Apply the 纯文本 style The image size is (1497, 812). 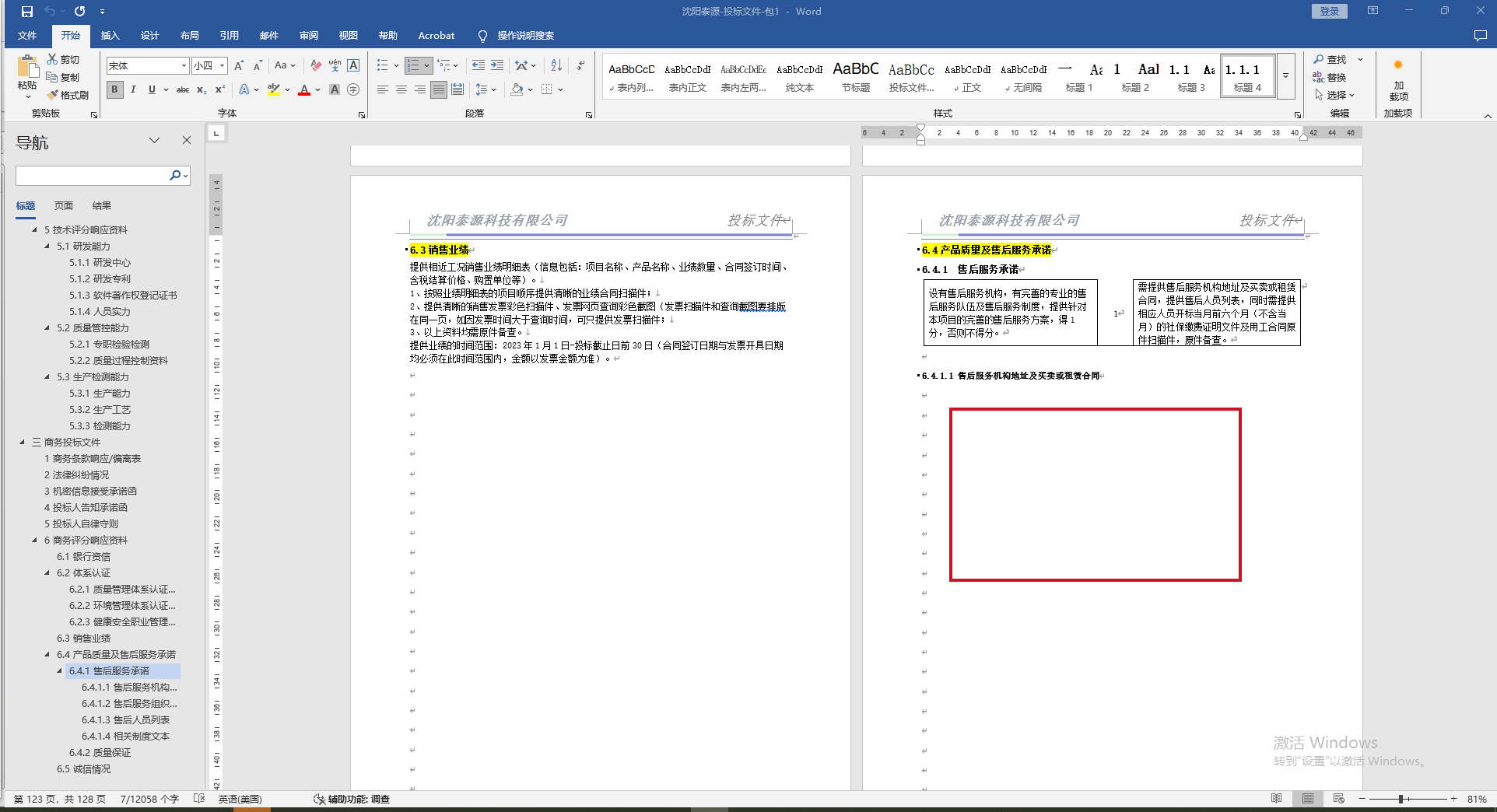tap(799, 76)
